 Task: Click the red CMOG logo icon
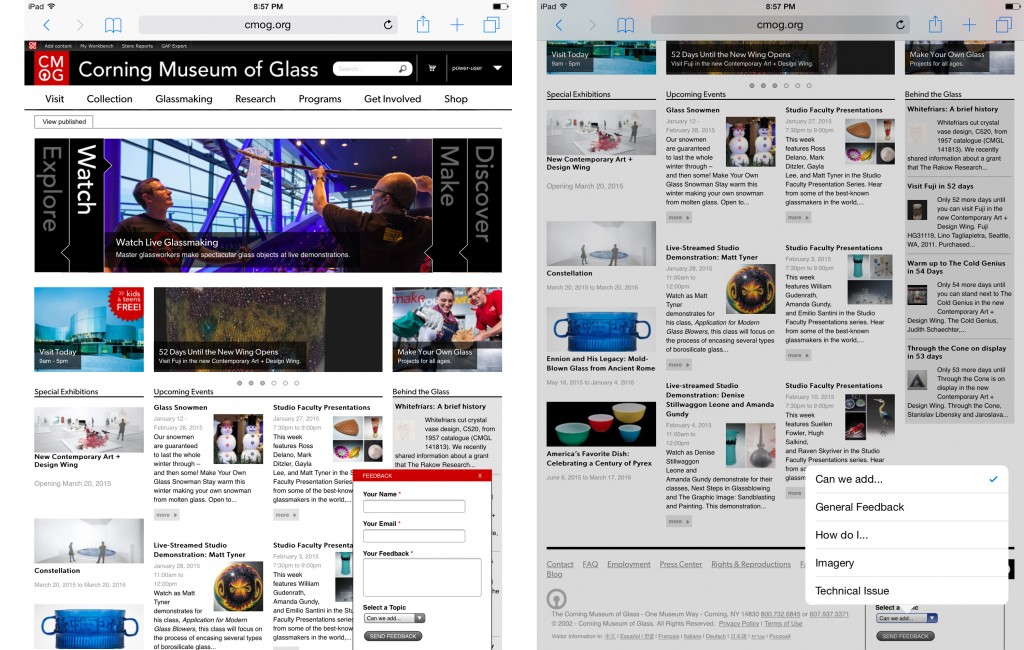point(49,68)
